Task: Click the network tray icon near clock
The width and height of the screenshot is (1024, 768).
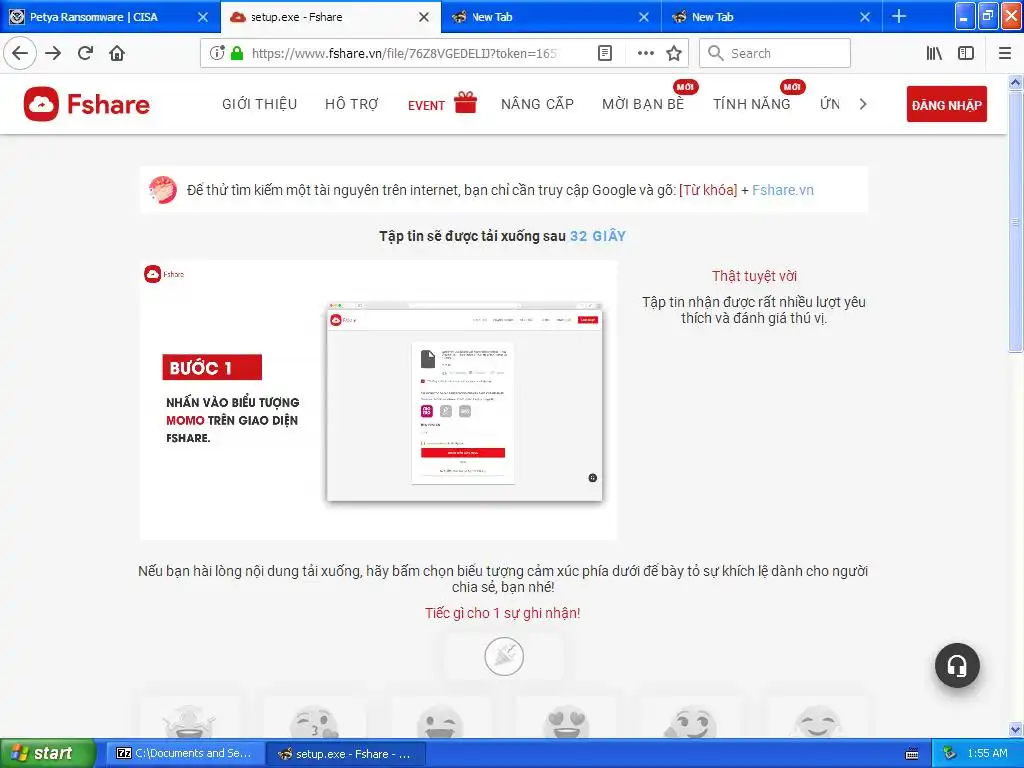Action: click(x=950, y=753)
